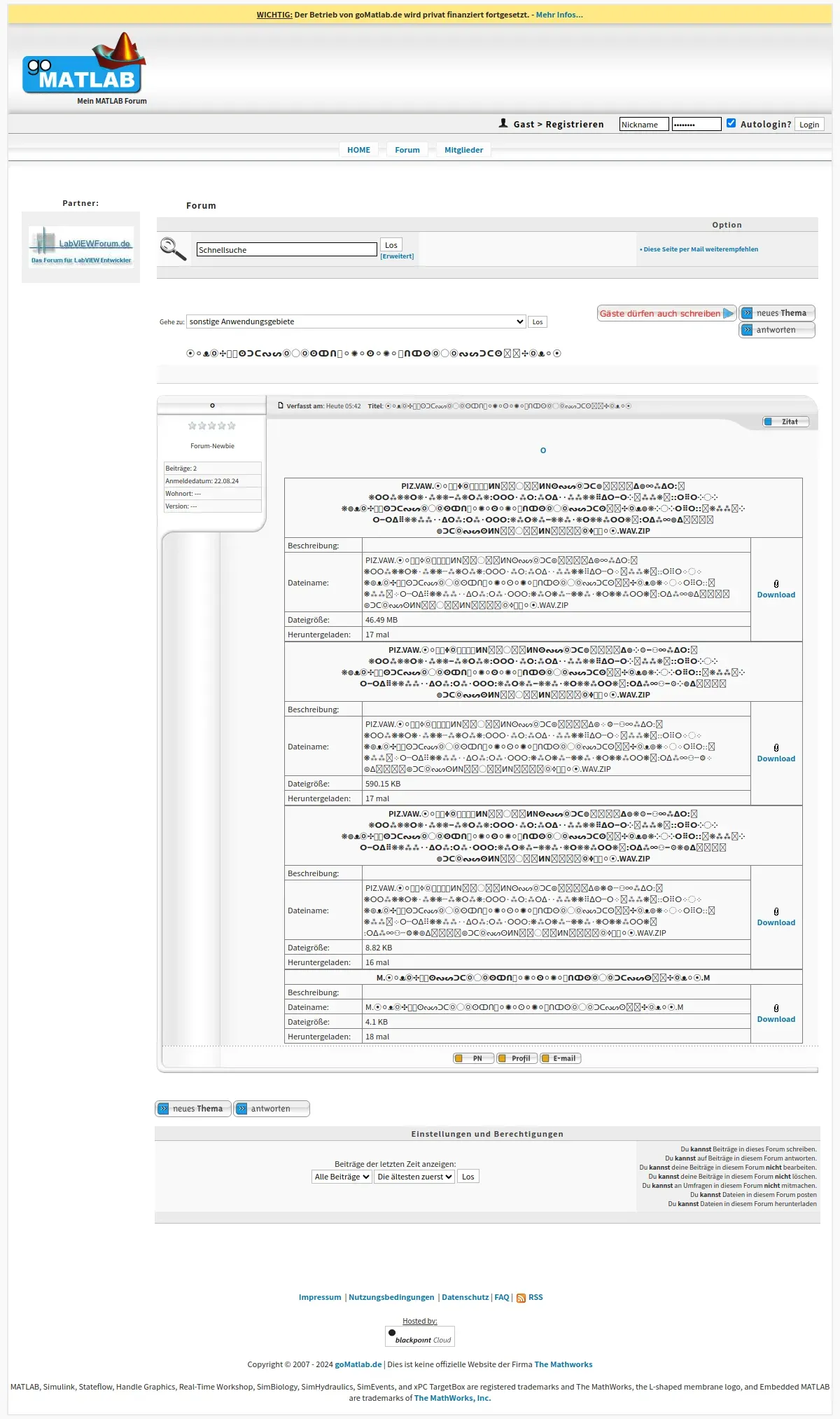Open the Gehe zu forum dropdown
Image resolution: width=840 pixels, height=1419 pixels.
click(356, 321)
